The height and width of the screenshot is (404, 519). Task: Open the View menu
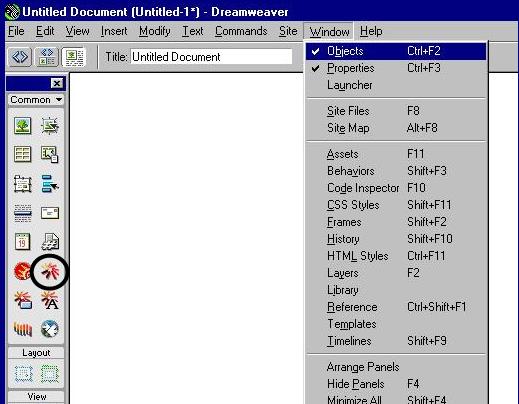[x=77, y=31]
